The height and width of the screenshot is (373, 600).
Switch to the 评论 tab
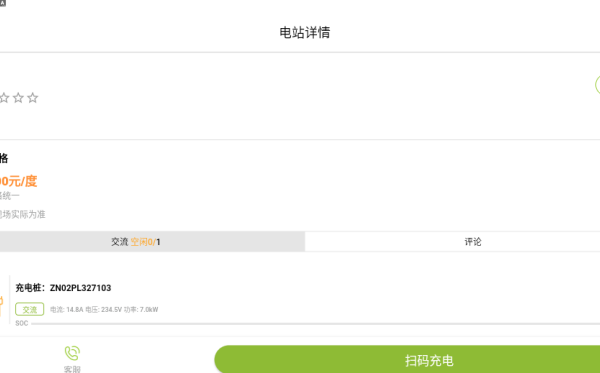click(x=452, y=242)
